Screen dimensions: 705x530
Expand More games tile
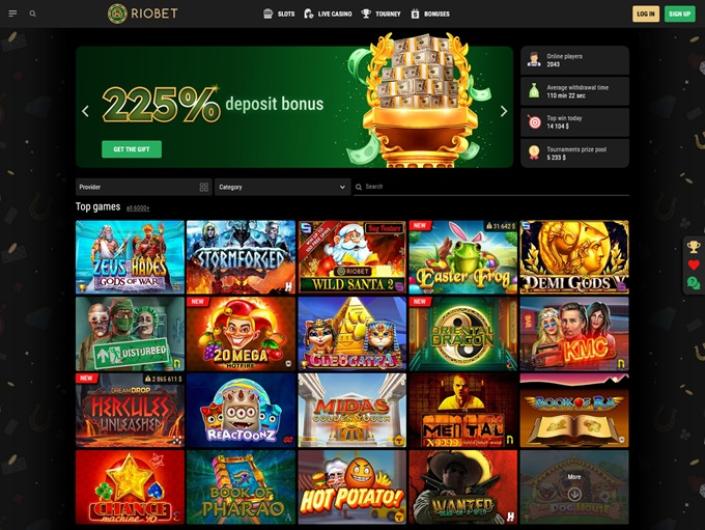[574, 487]
